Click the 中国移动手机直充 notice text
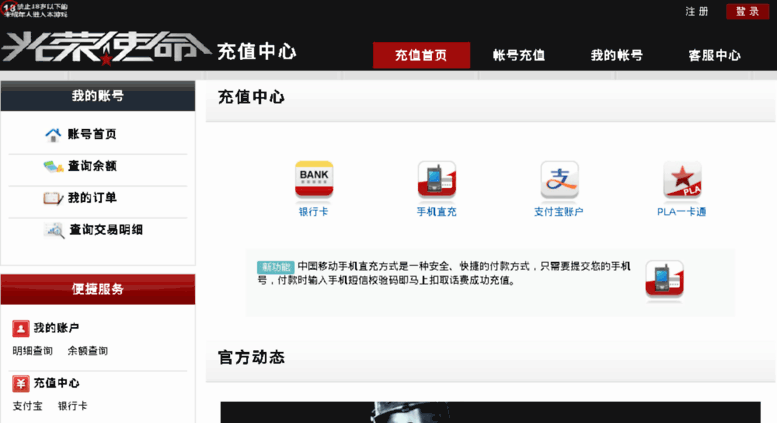 tap(444, 273)
